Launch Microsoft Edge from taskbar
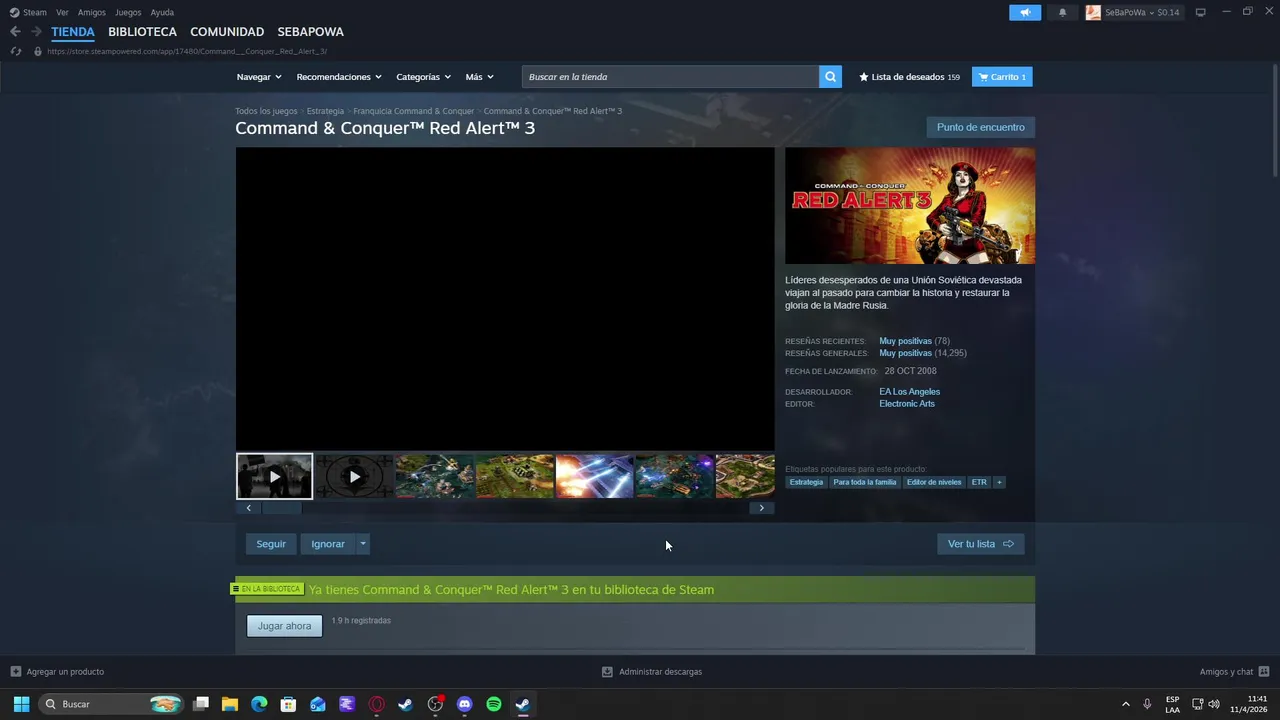Image resolution: width=1280 pixels, height=720 pixels. point(259,704)
